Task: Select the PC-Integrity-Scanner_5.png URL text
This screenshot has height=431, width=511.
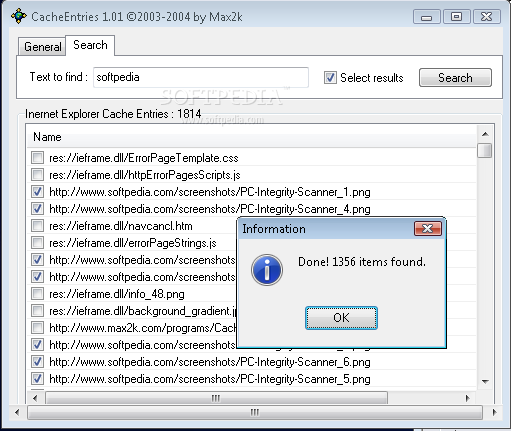Action: click(210, 379)
